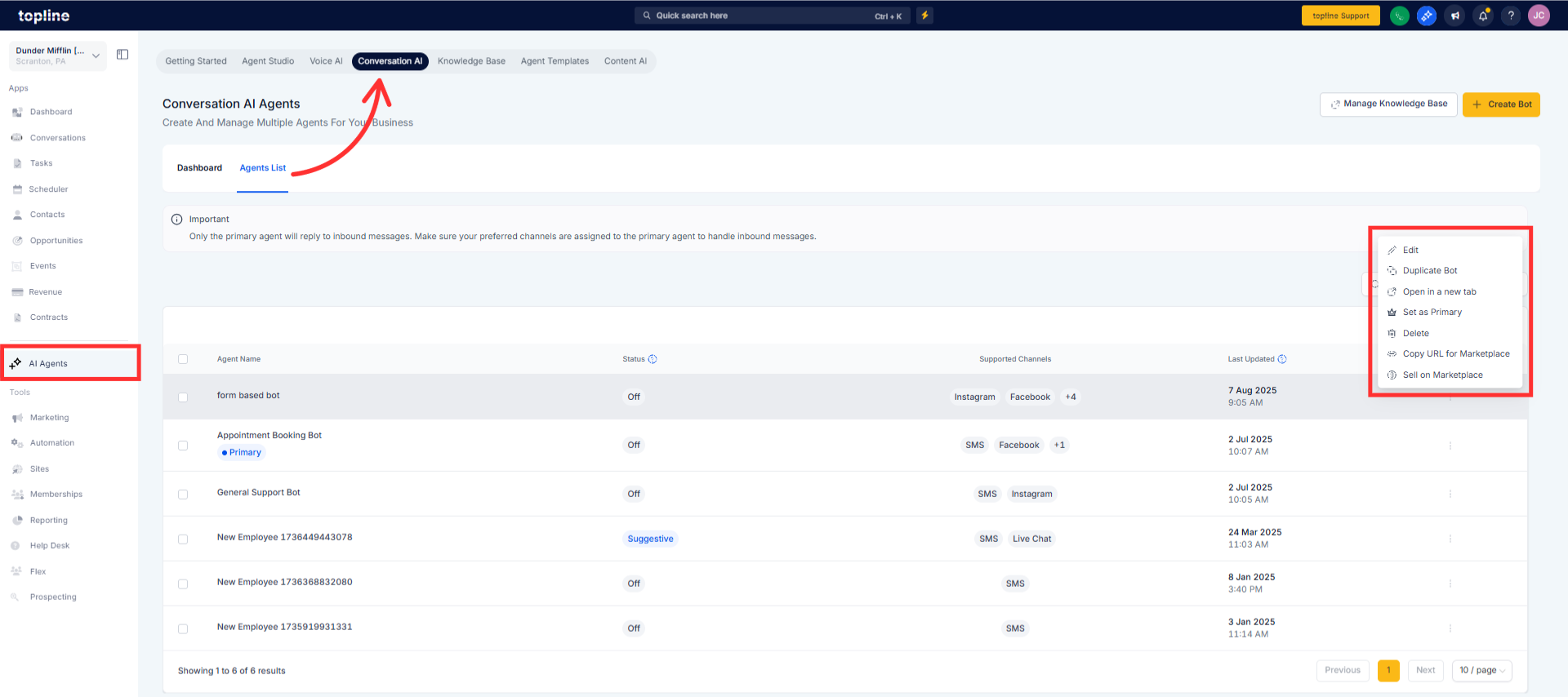The width and height of the screenshot is (1568, 697).
Task: Select AI Agents in the sidebar
Action: pyautogui.click(x=70, y=363)
